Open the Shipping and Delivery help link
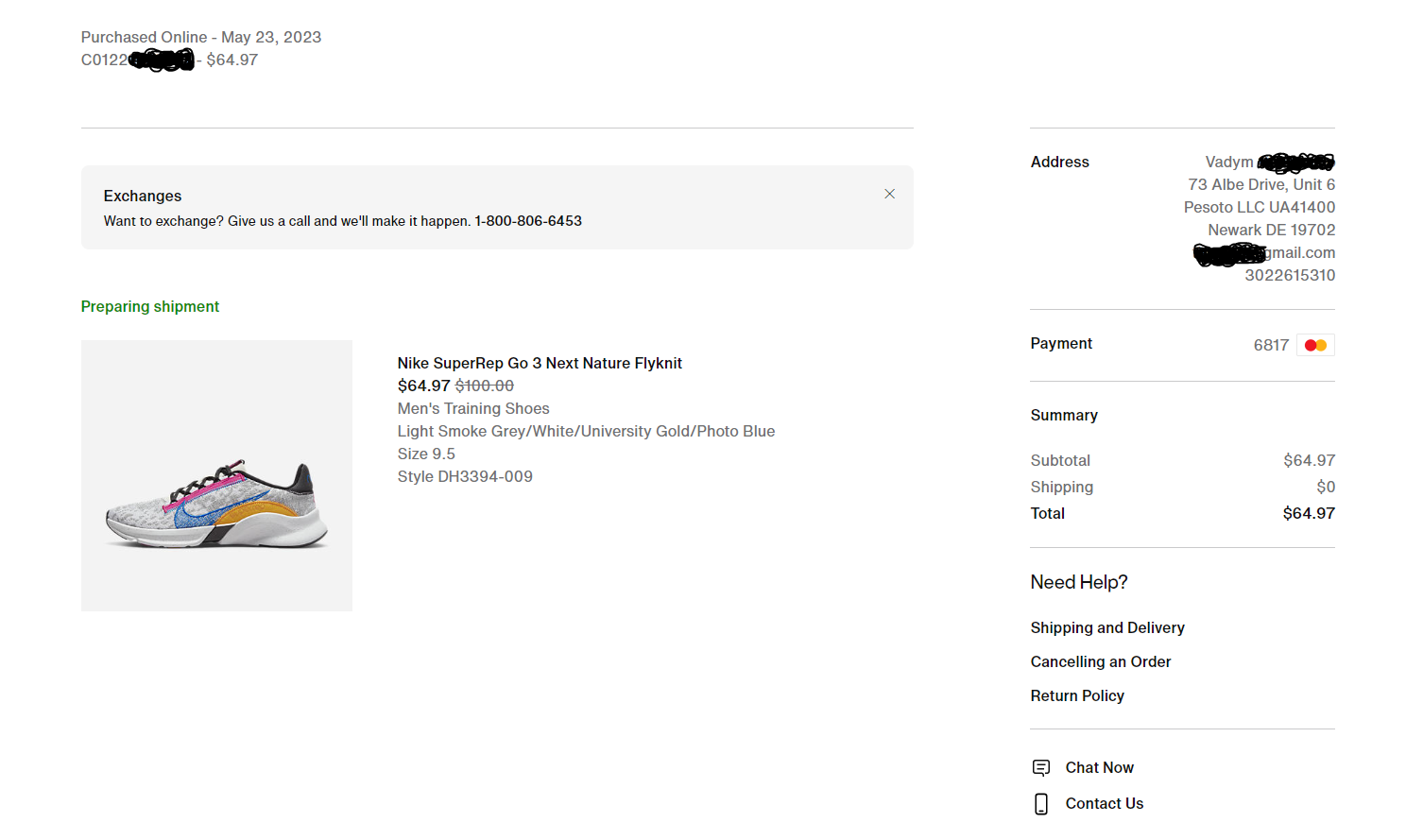 [x=1107, y=627]
